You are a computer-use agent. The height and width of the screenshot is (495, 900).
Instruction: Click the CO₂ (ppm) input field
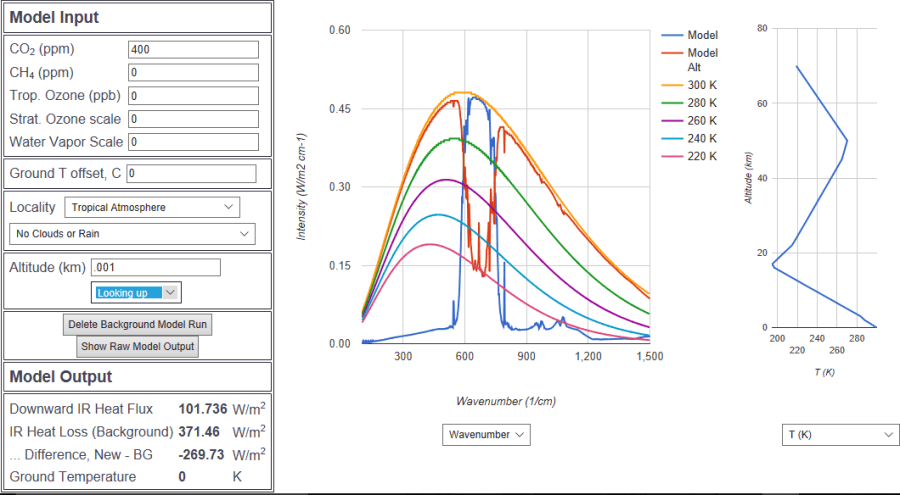click(x=193, y=50)
